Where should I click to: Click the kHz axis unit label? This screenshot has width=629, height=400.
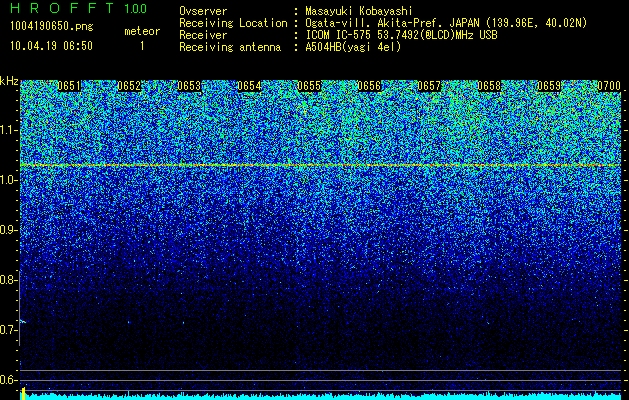[9, 81]
